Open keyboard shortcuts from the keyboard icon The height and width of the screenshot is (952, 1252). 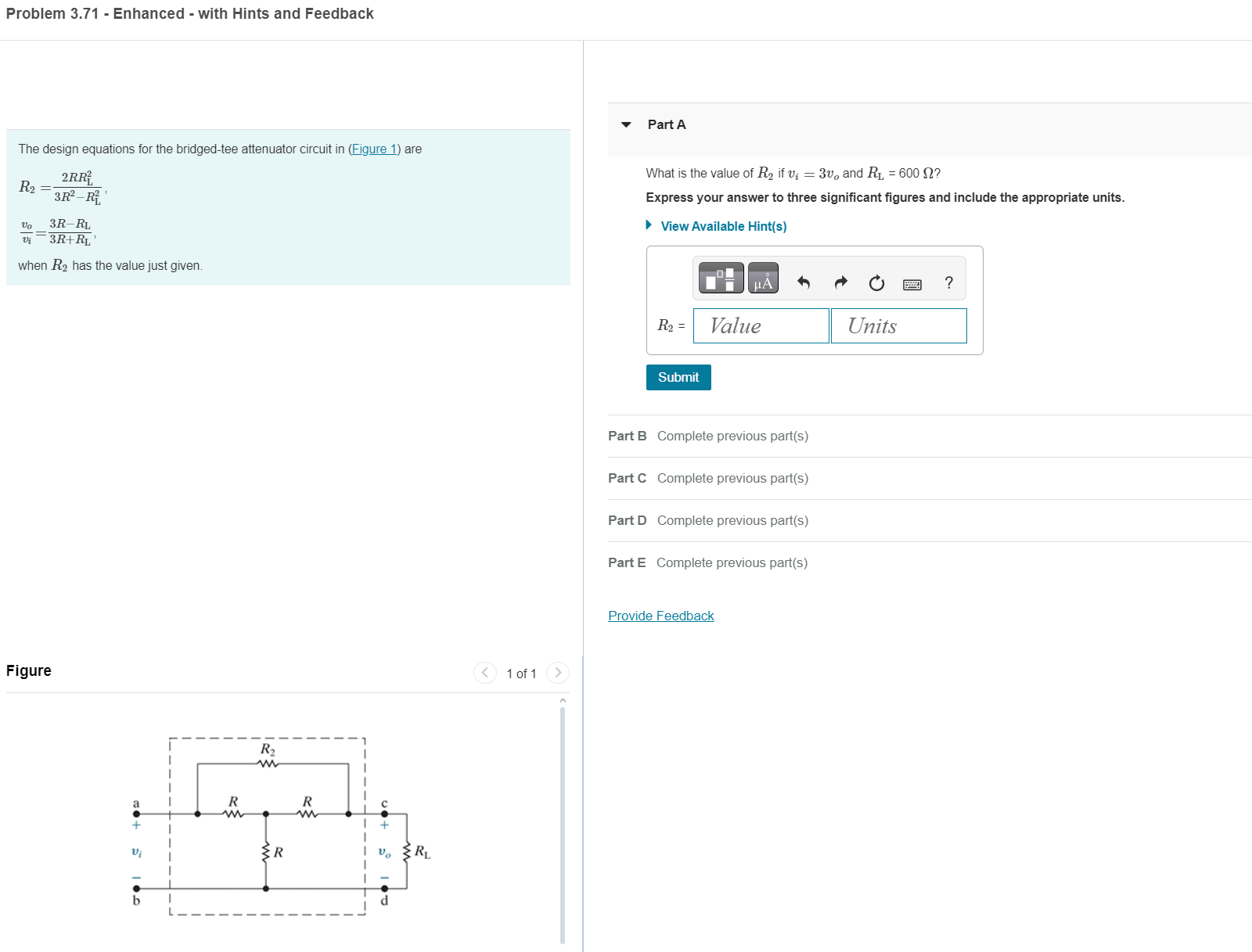click(912, 285)
